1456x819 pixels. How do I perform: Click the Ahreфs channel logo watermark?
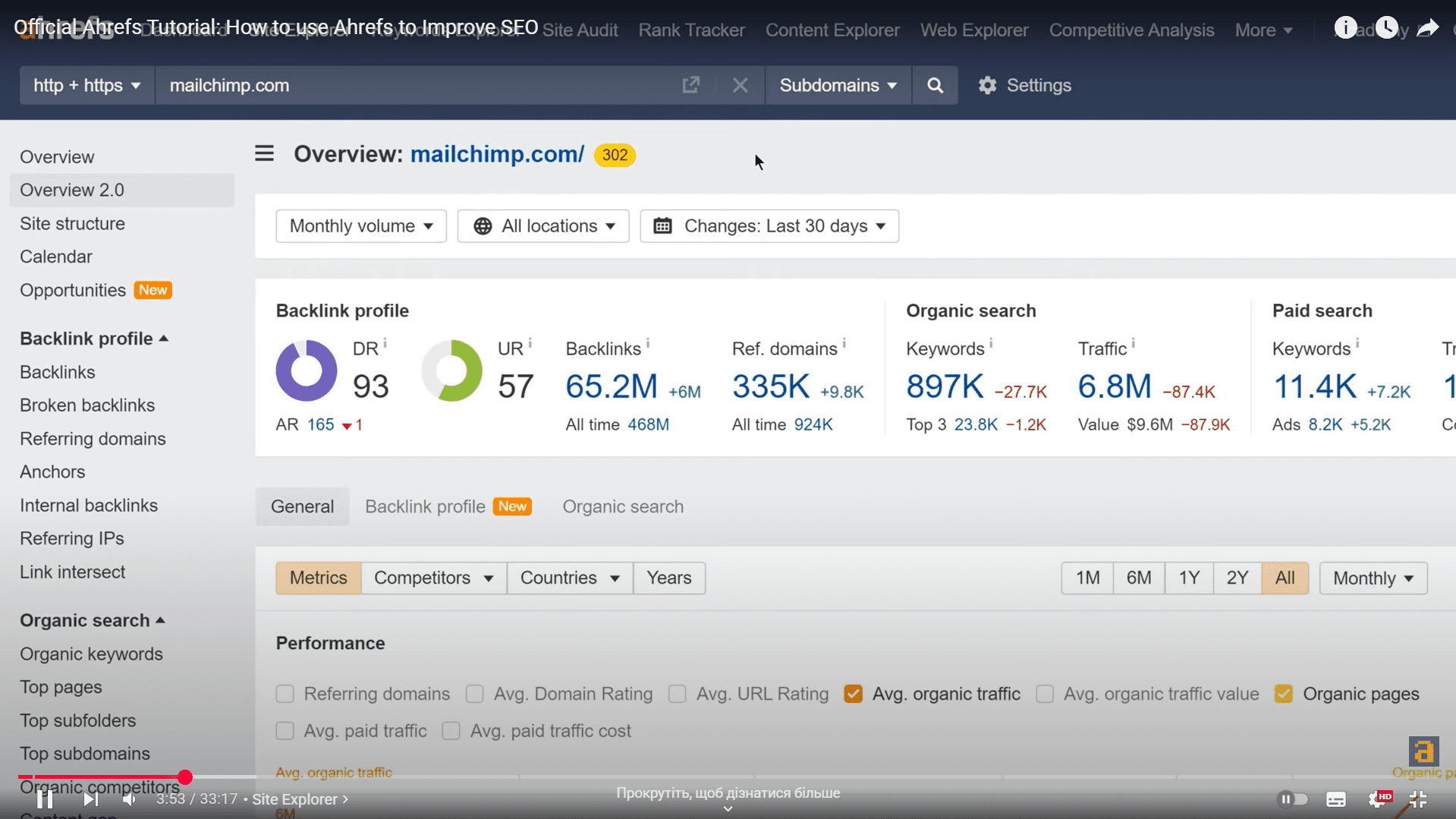point(1423,751)
